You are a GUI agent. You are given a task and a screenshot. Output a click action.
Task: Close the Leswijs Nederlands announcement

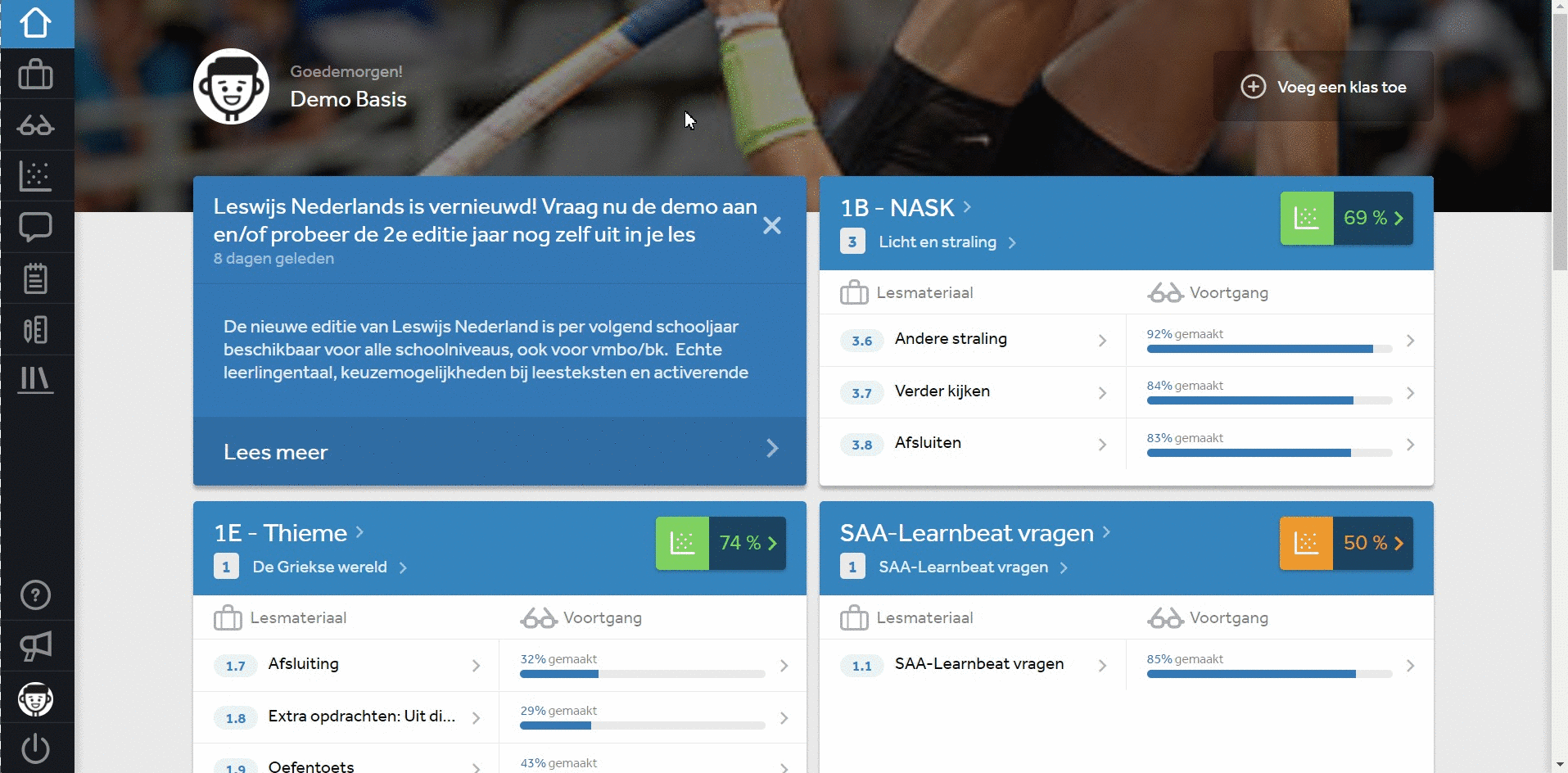point(772,225)
